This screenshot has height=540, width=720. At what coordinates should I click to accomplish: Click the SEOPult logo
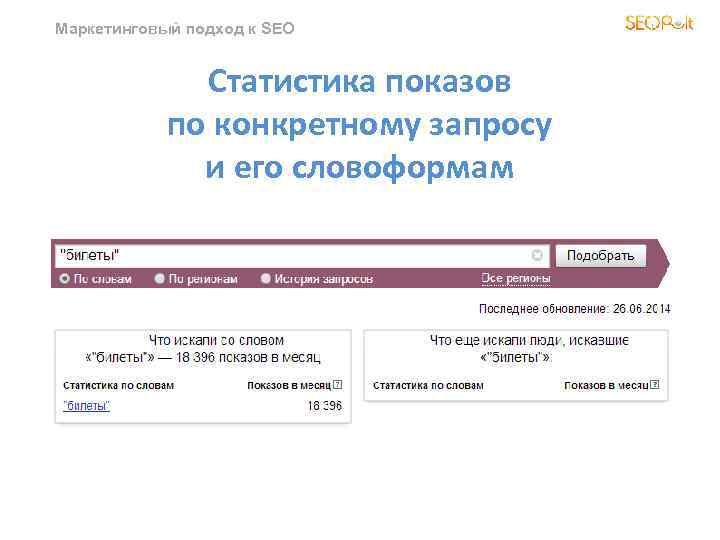pos(659,22)
